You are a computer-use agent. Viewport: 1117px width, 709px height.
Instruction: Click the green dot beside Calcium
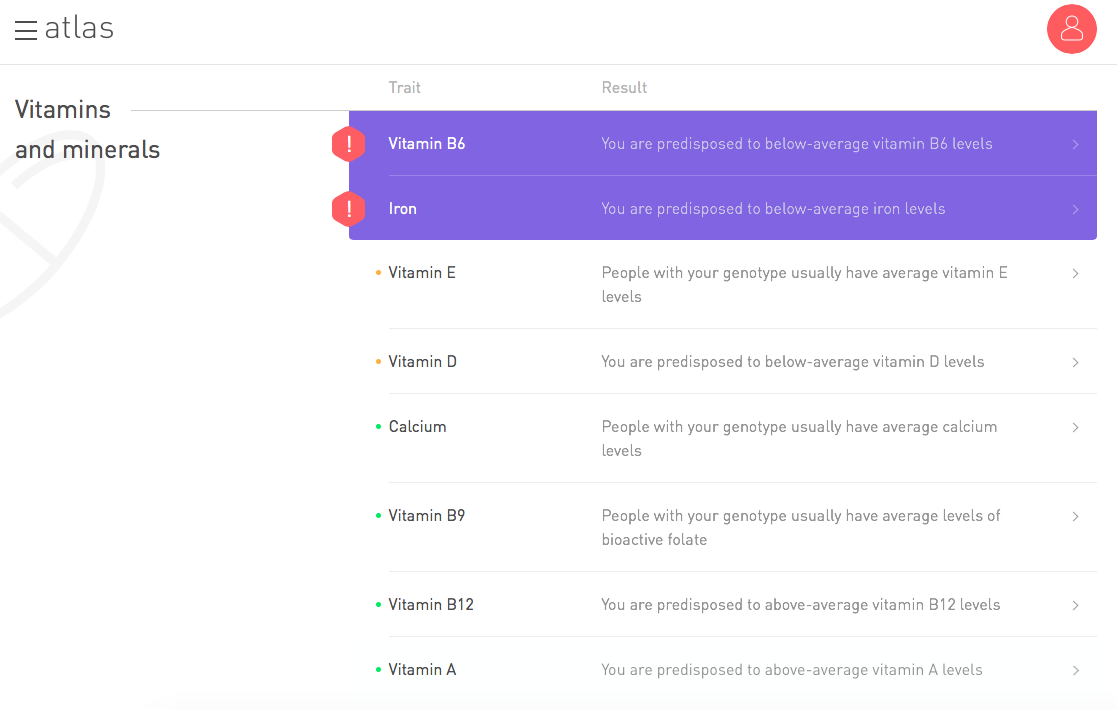point(378,427)
